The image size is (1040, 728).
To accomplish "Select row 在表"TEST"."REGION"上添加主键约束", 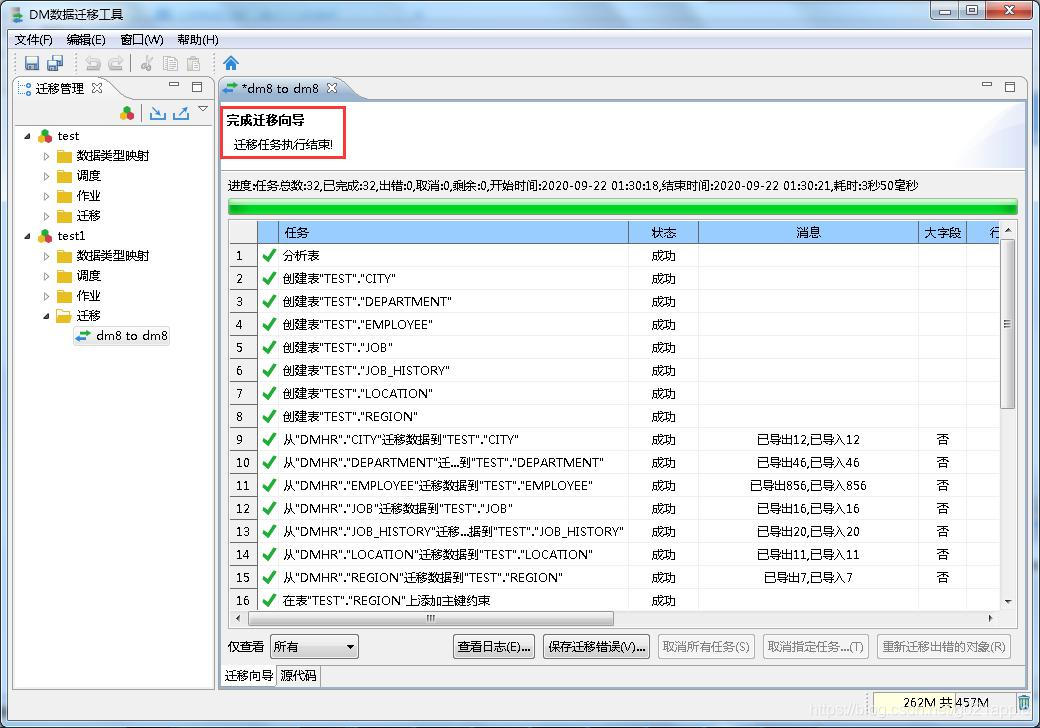I will [614, 601].
